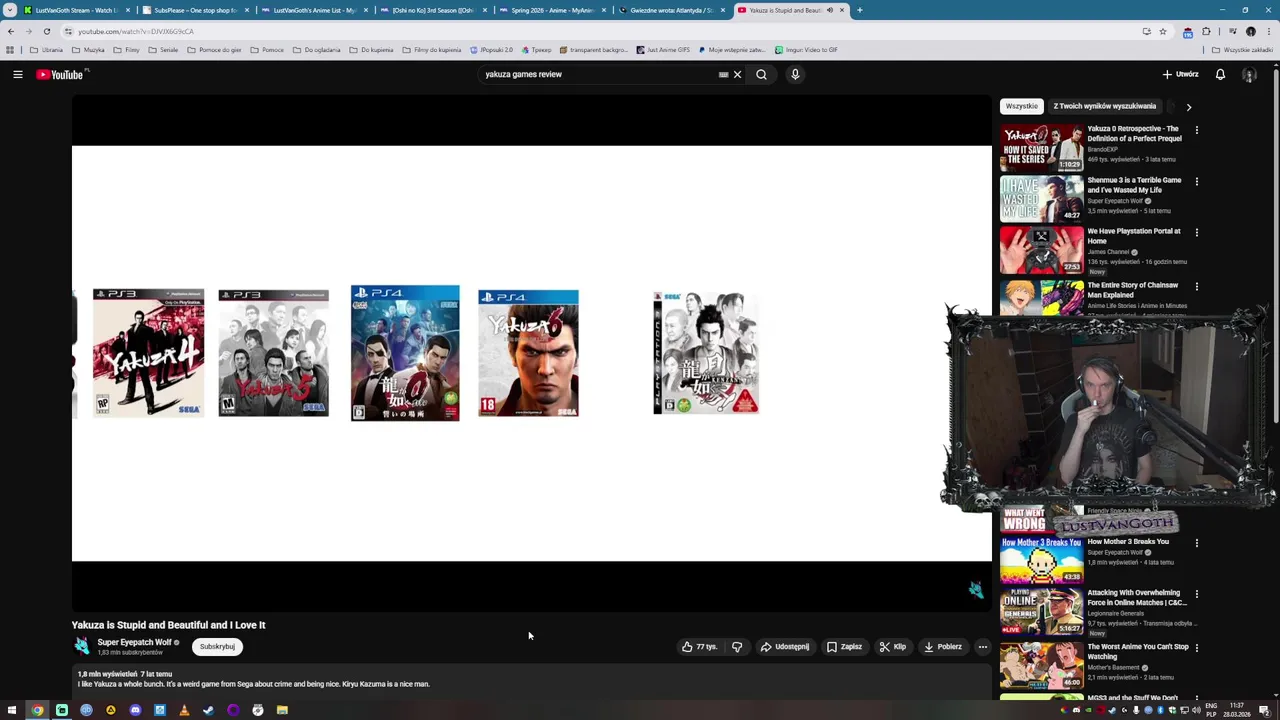
Task: Open options for Shenmue 3 video
Action: point(1196,182)
